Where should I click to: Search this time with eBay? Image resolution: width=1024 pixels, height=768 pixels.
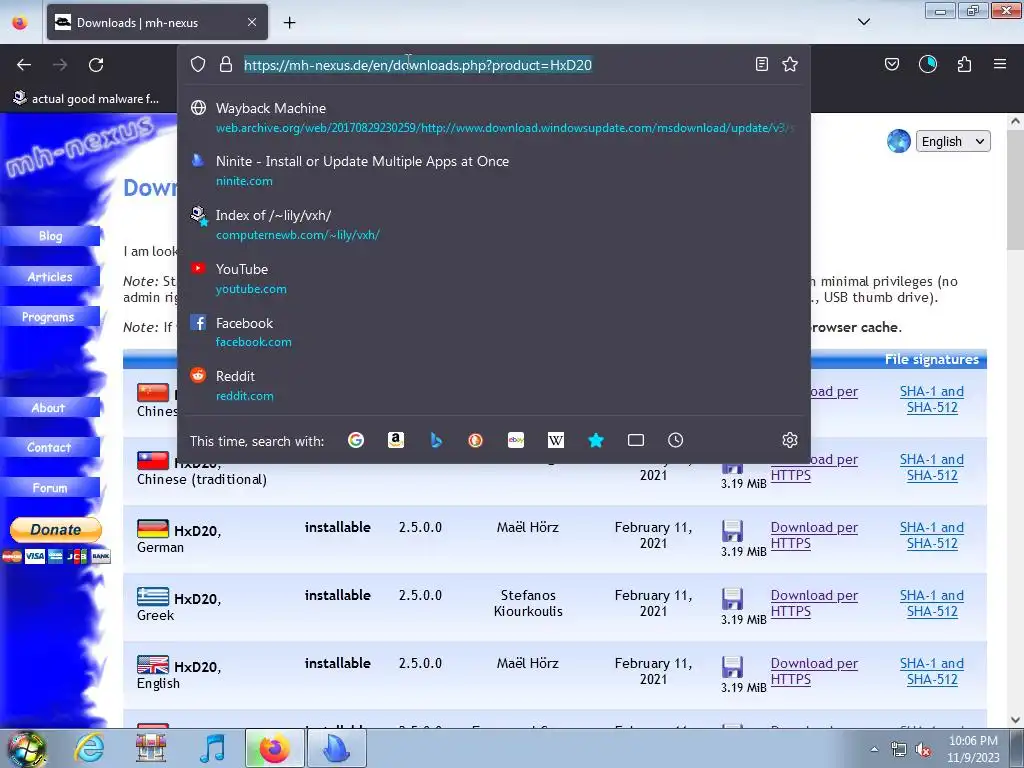click(x=516, y=440)
